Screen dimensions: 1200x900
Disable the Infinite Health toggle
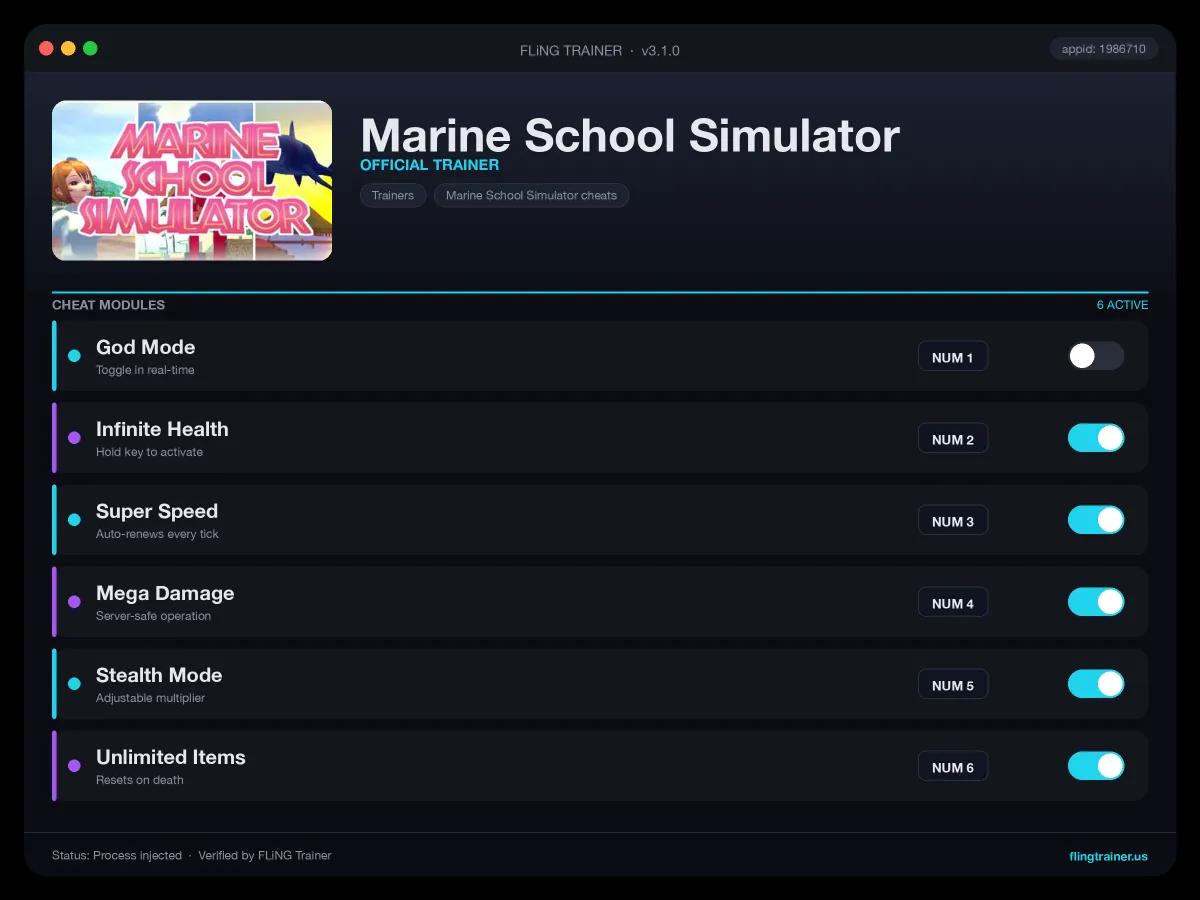click(x=1096, y=438)
